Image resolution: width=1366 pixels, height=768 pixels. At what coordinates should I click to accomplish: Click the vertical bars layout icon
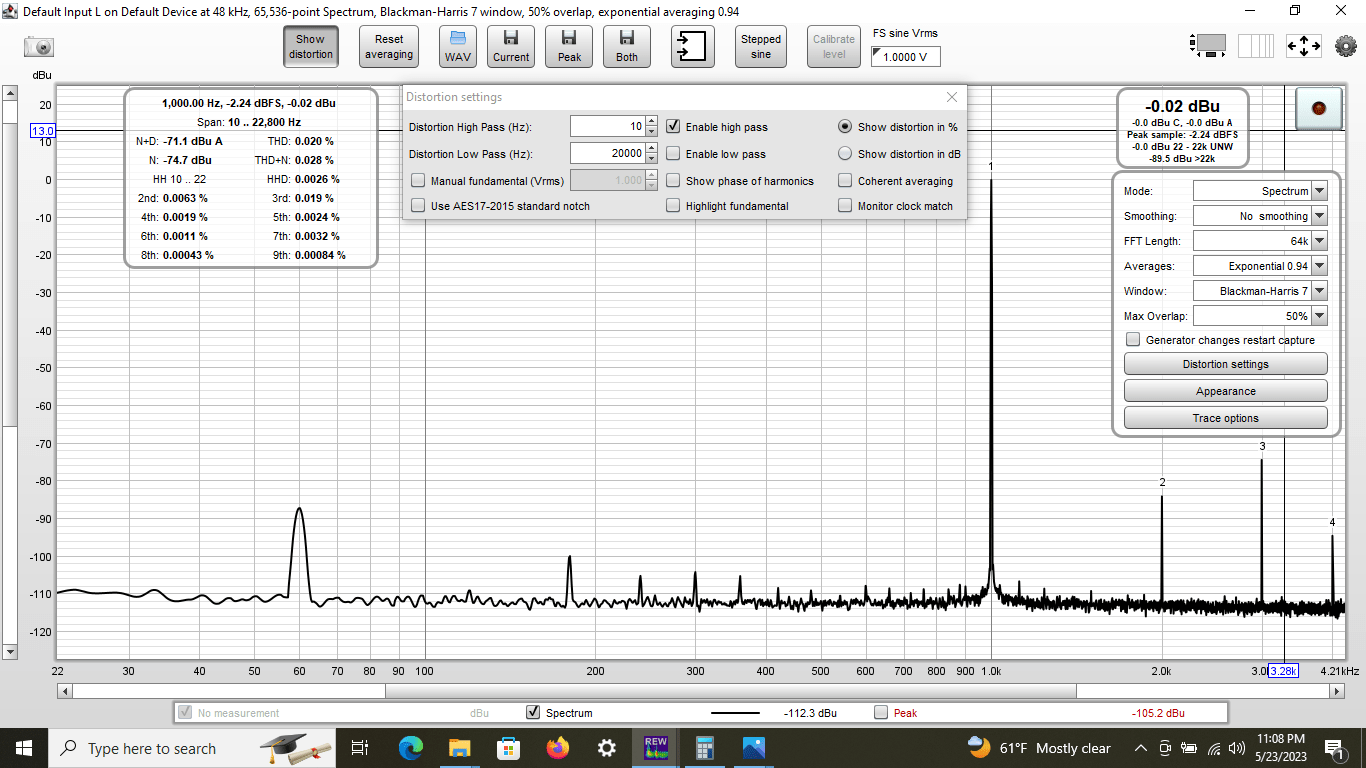pos(1256,46)
